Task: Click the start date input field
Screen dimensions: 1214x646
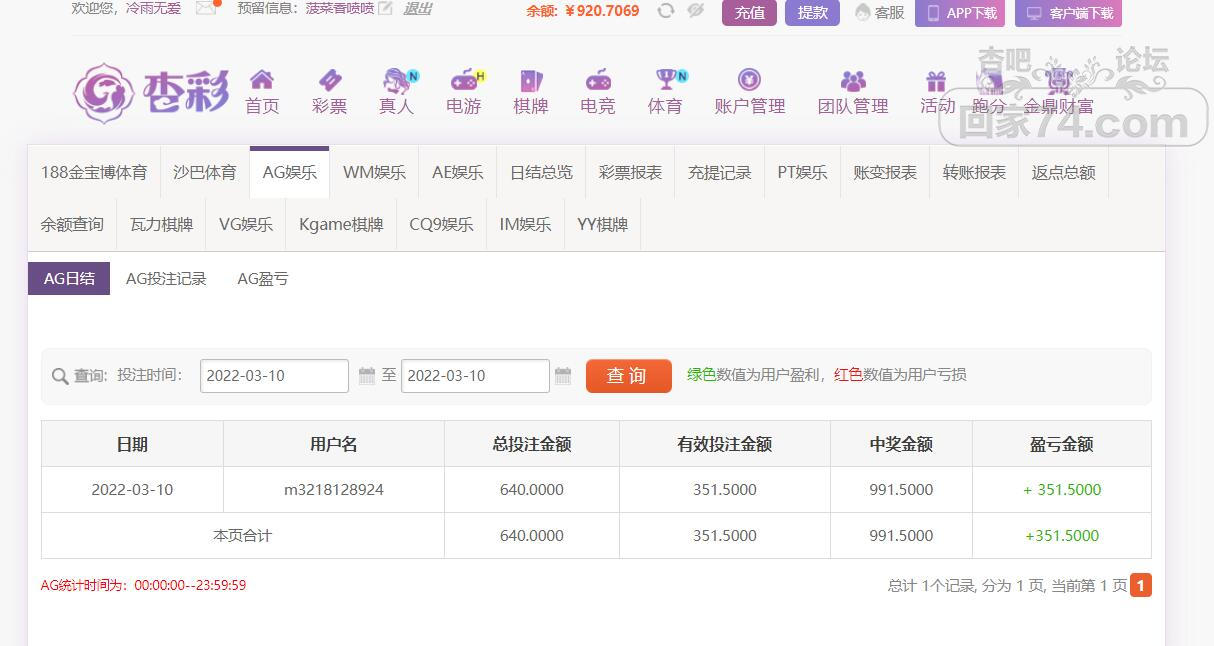Action: (274, 376)
